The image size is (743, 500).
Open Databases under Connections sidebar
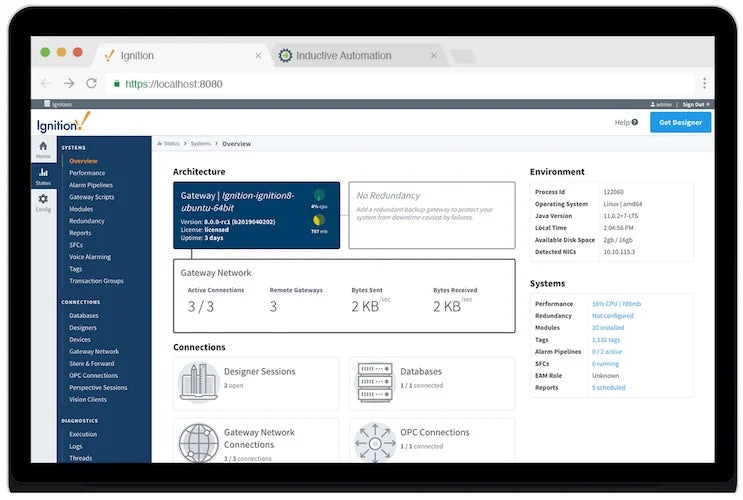(x=84, y=316)
